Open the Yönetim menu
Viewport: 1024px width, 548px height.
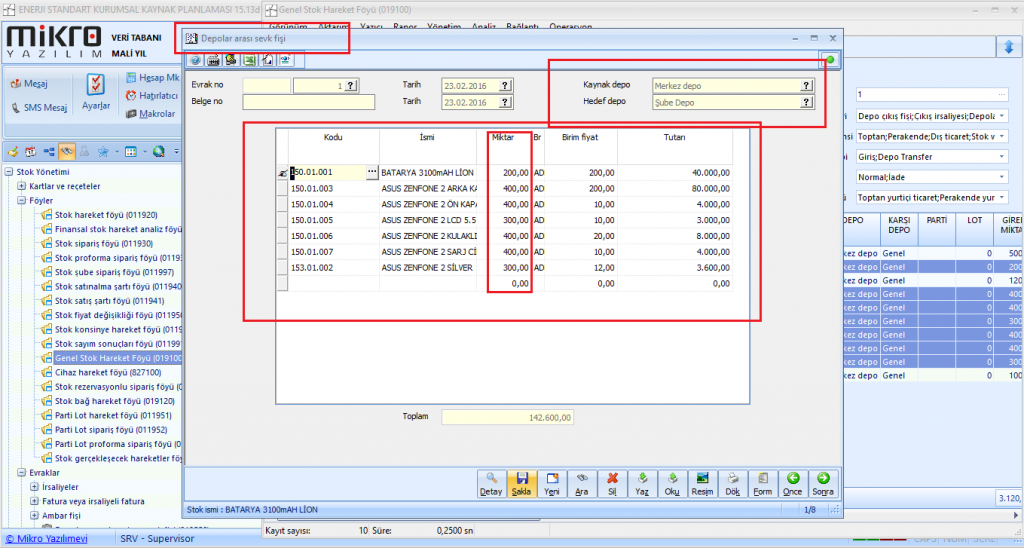(443, 27)
